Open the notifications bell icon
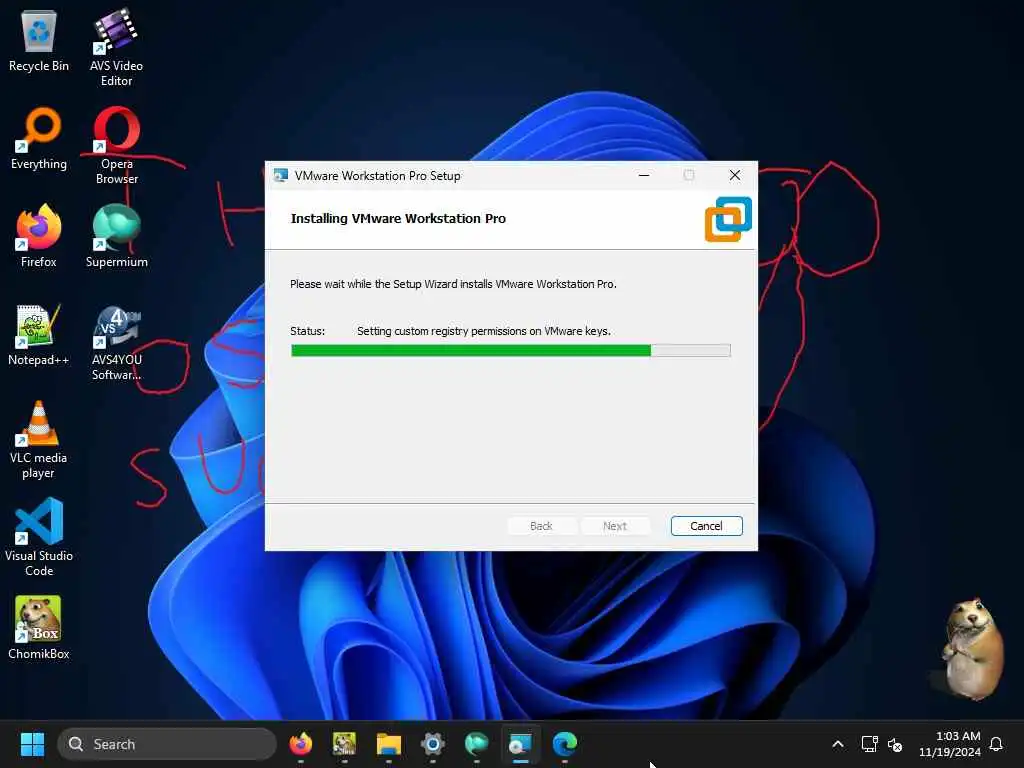 996,744
